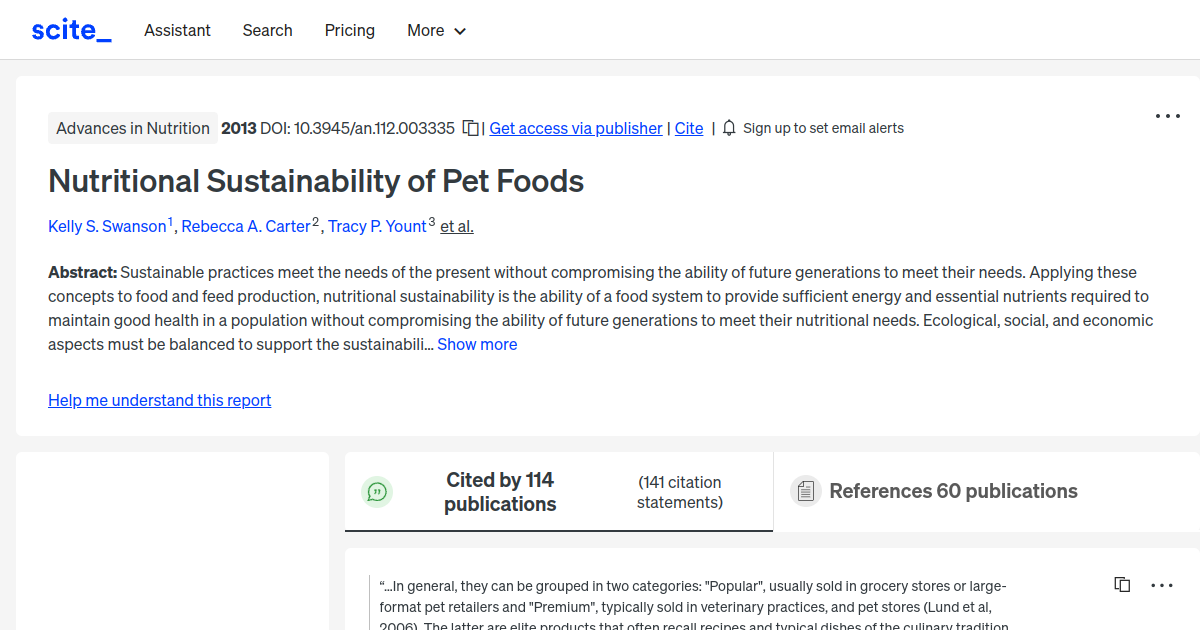Expand the References 60 publications panel
The image size is (1200, 630).
[x=953, y=491]
